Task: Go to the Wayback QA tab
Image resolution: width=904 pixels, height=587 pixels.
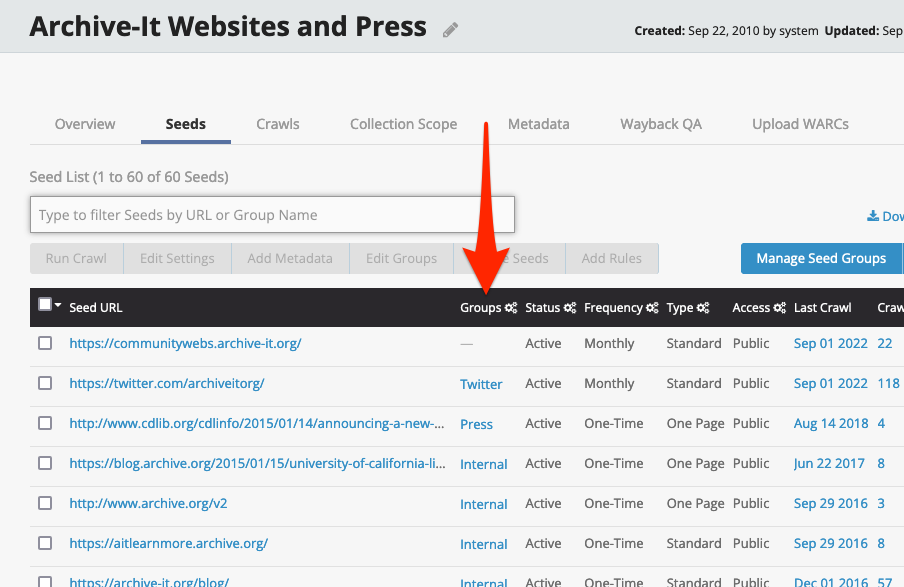Action: click(660, 124)
